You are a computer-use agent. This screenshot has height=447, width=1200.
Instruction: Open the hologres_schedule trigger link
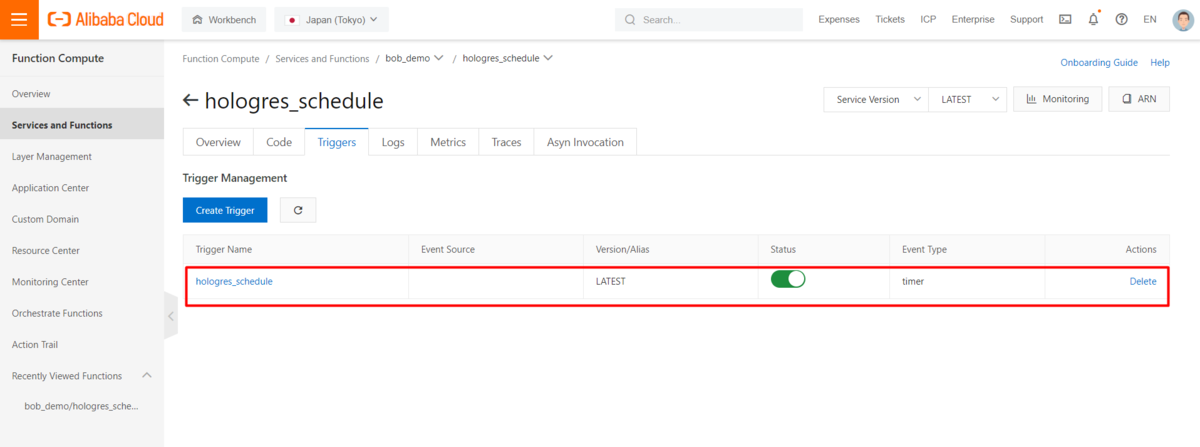click(x=234, y=281)
